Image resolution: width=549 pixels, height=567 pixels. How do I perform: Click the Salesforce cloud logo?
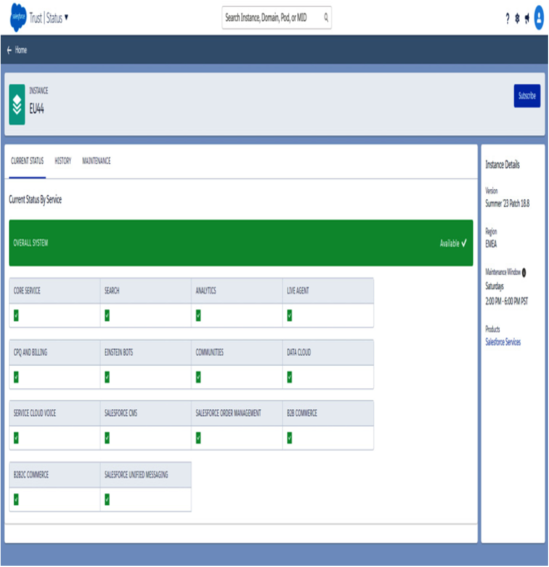[18, 17]
